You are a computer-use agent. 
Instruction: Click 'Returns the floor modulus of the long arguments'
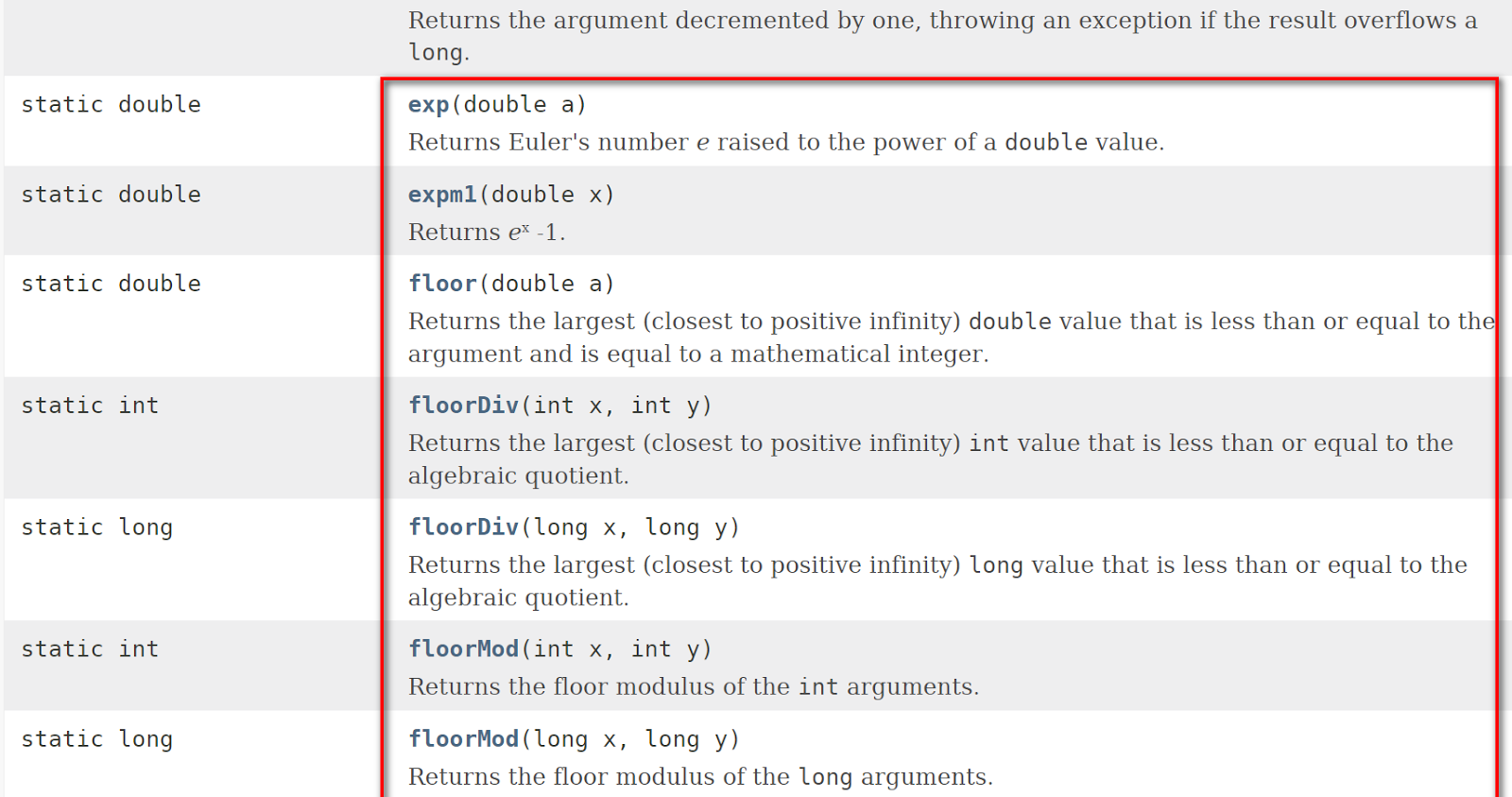tap(700, 776)
